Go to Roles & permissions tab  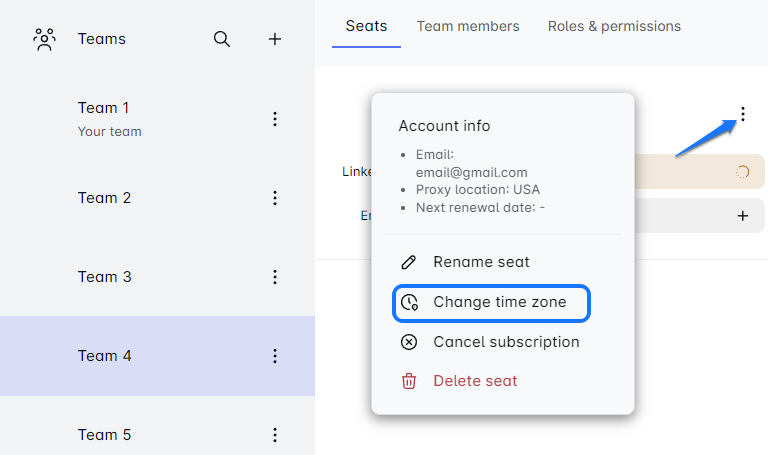point(614,26)
